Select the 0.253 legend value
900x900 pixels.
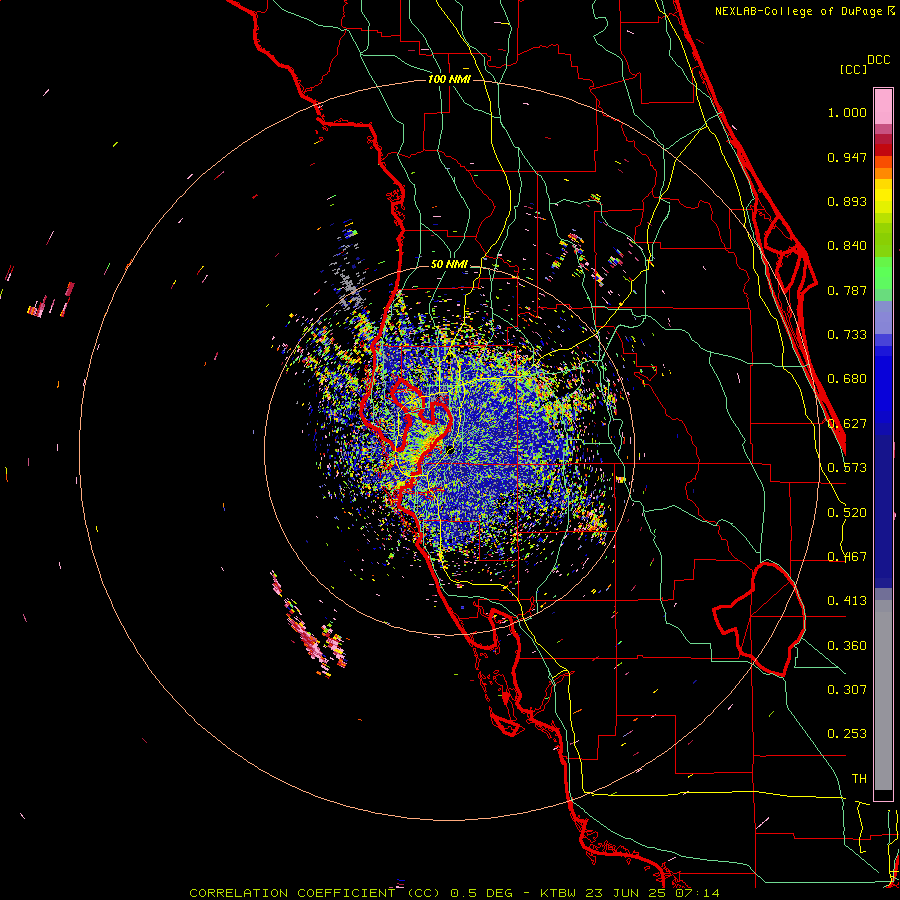pyautogui.click(x=847, y=734)
